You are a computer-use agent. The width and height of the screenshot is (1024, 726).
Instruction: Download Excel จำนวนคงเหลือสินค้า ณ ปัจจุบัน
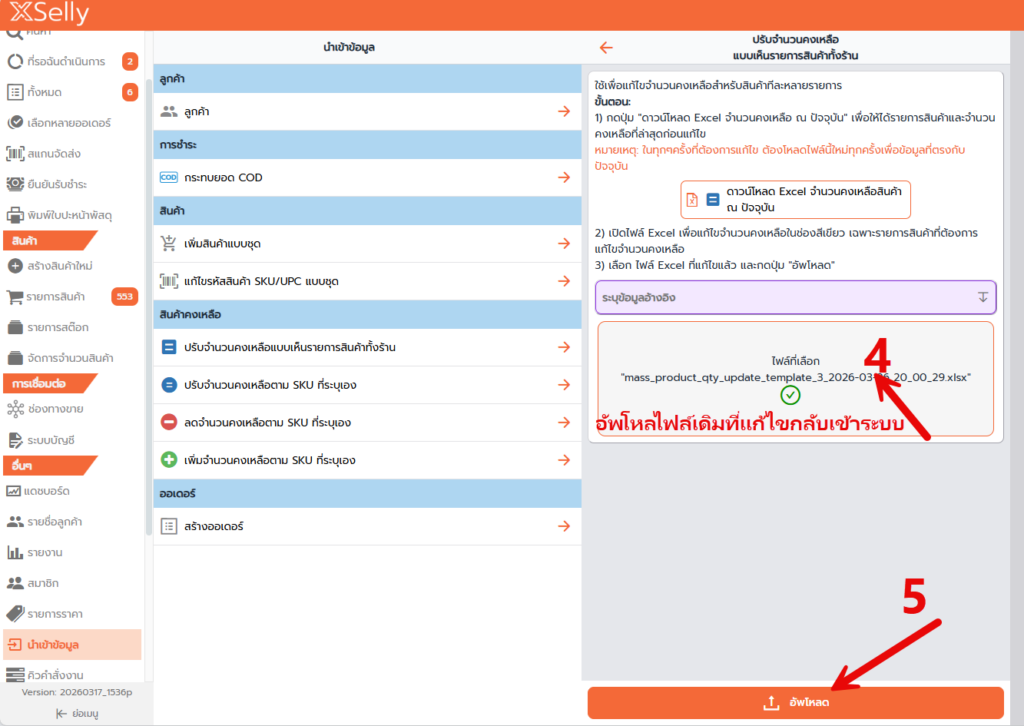tap(795, 199)
